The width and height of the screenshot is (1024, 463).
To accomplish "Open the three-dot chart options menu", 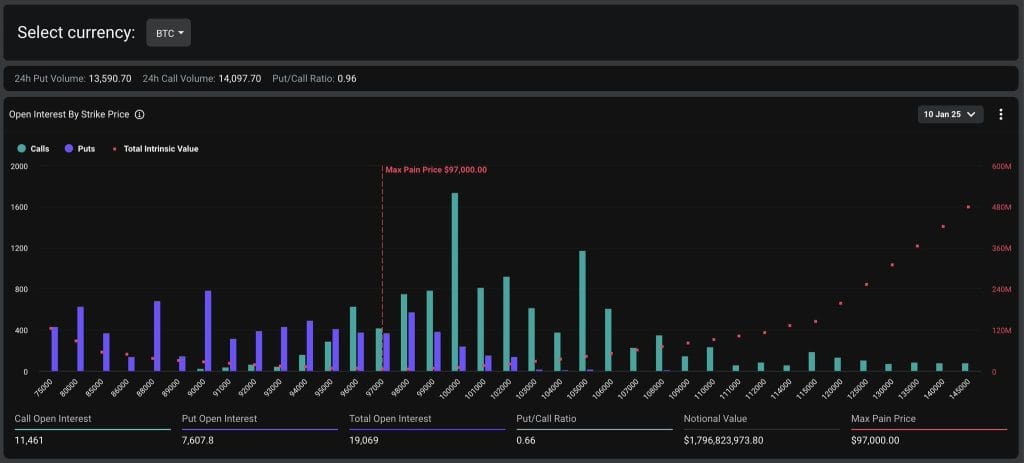I will pyautogui.click(x=1000, y=114).
